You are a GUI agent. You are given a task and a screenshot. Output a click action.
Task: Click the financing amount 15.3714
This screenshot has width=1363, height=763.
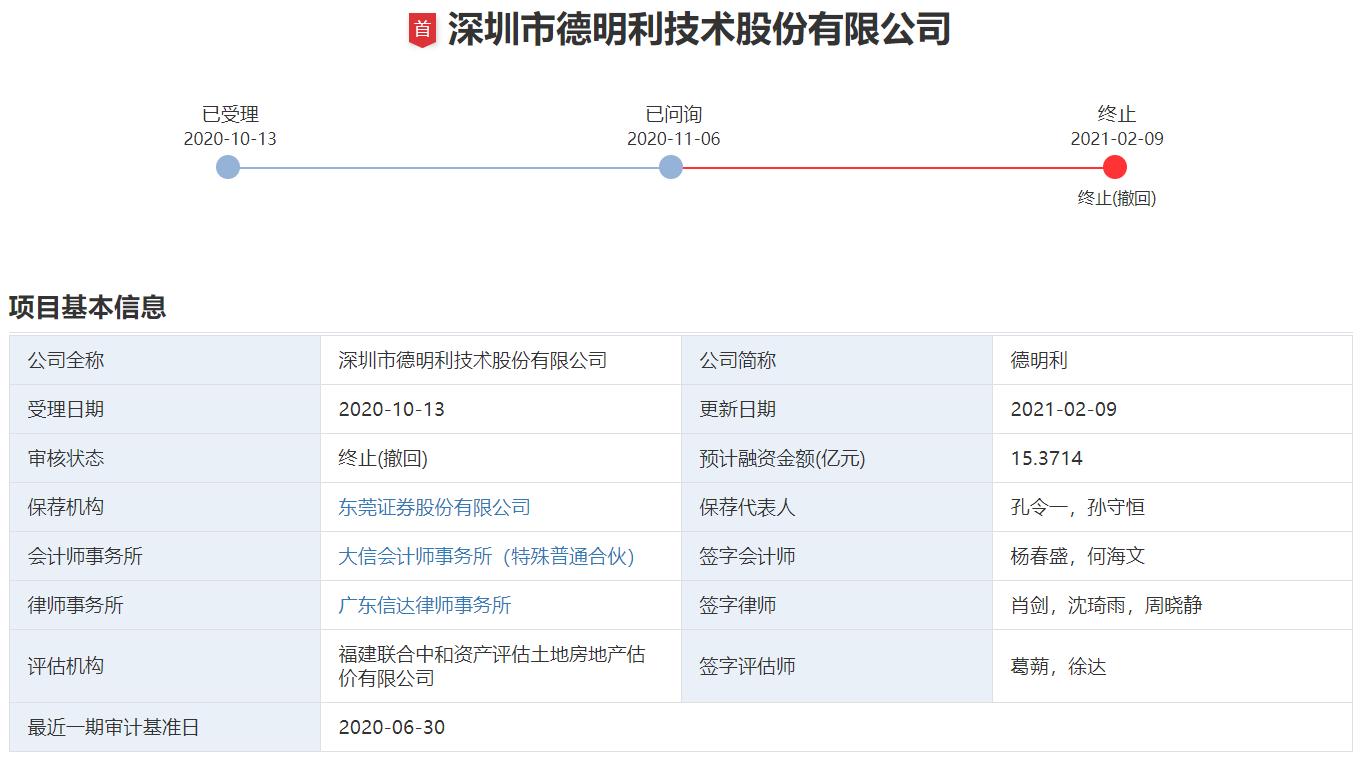(x=1046, y=458)
